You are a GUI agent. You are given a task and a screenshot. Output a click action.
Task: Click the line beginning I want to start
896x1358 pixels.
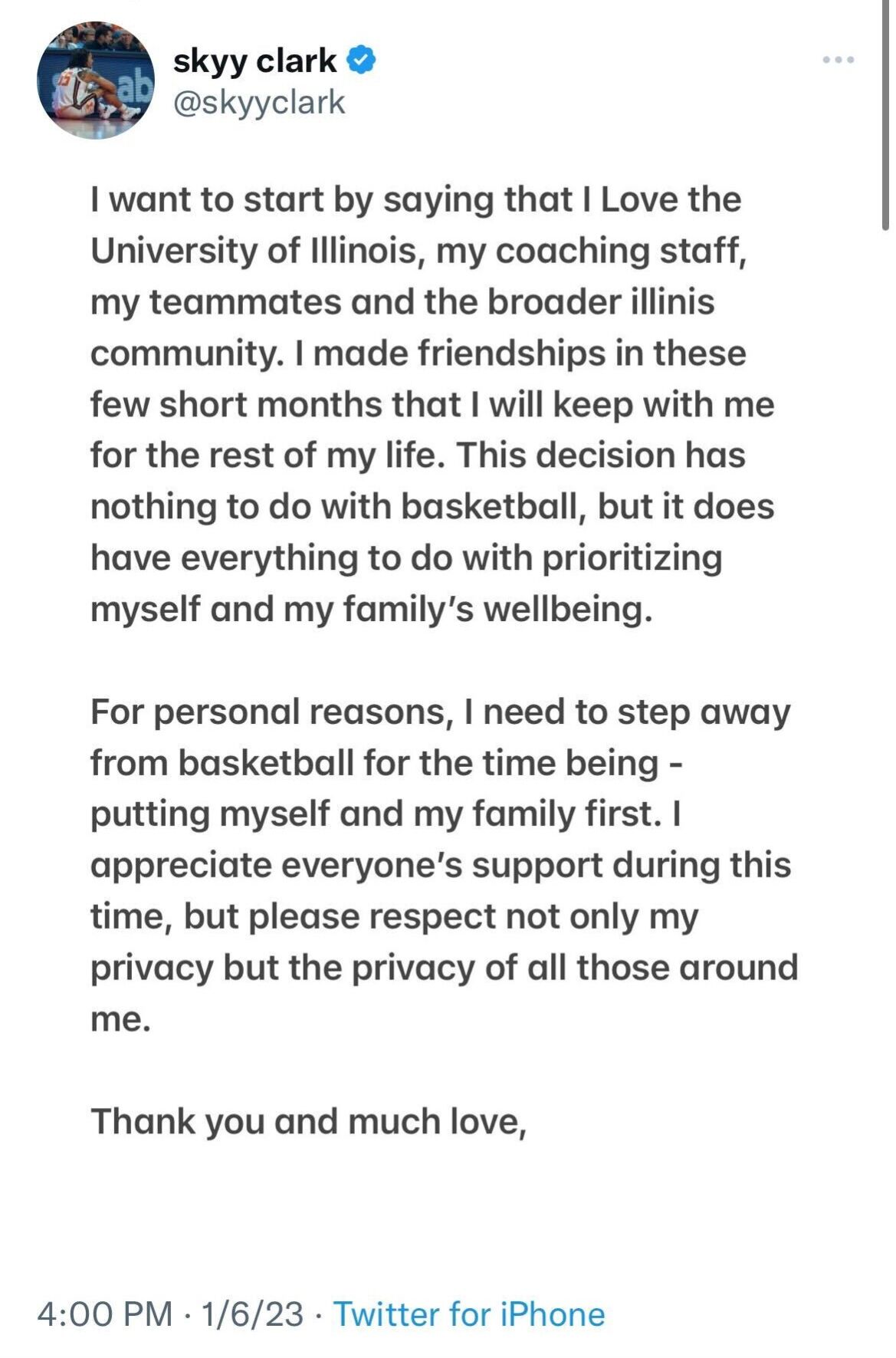(x=416, y=199)
